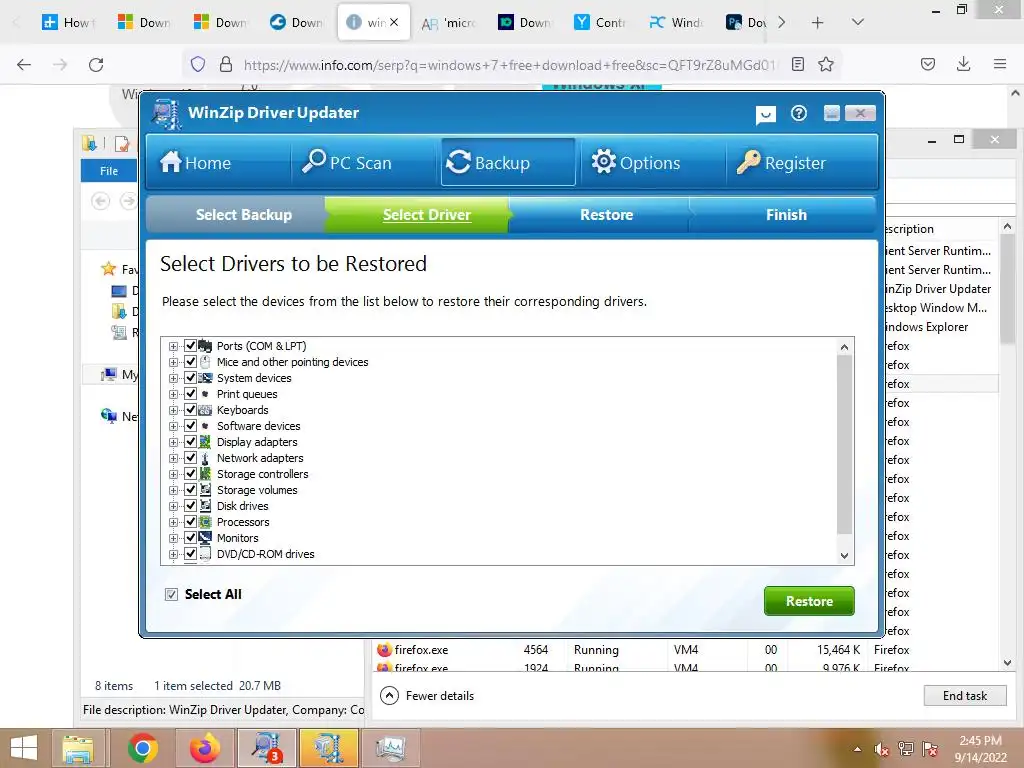Screen dimensions: 1024x768
Task: Expand the Processors tree node
Action: 173,522
